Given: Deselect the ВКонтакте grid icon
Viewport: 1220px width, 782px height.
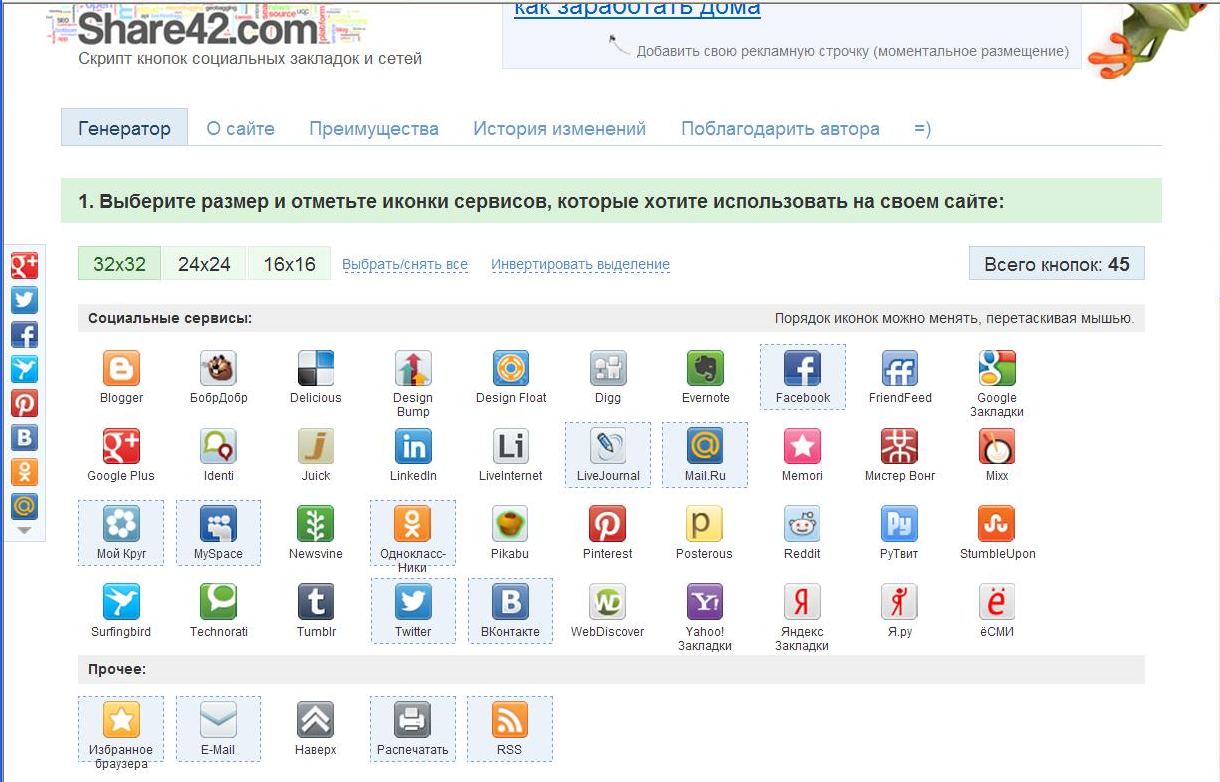Looking at the screenshot, I should (x=511, y=602).
